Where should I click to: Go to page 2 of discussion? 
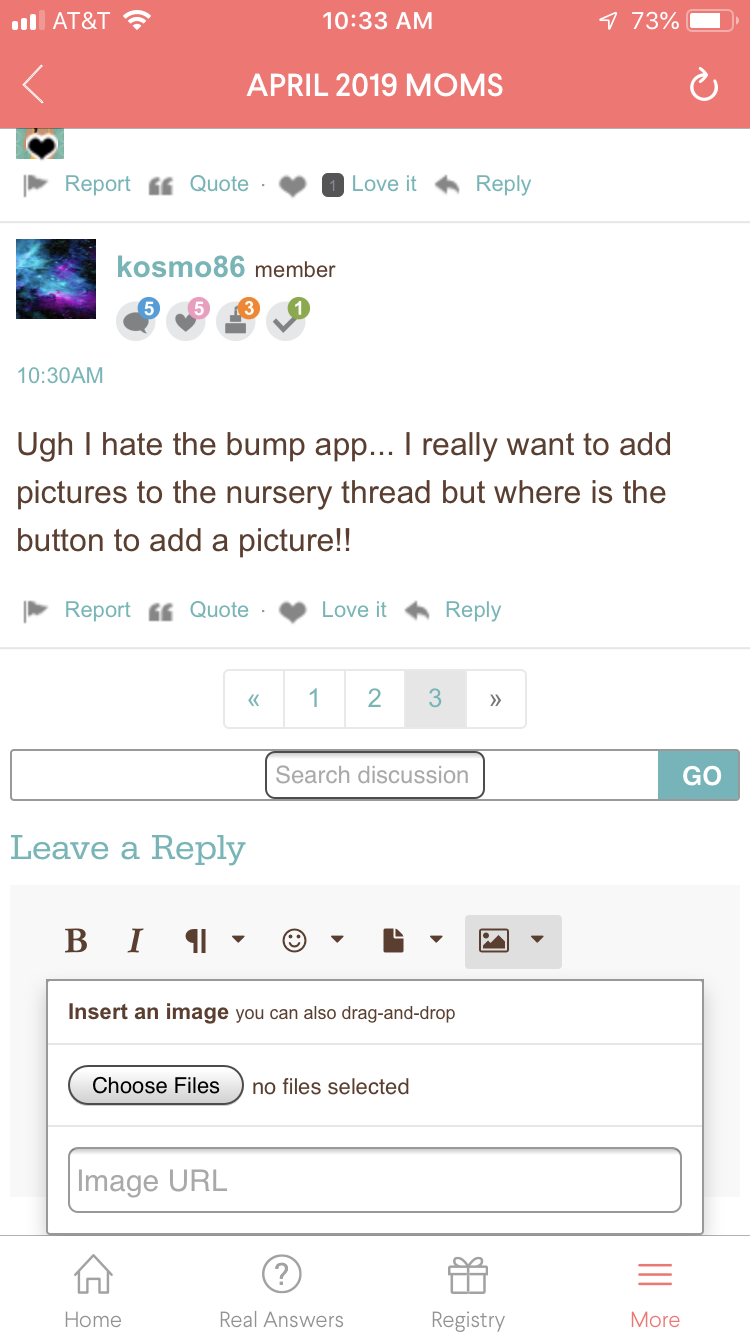374,699
